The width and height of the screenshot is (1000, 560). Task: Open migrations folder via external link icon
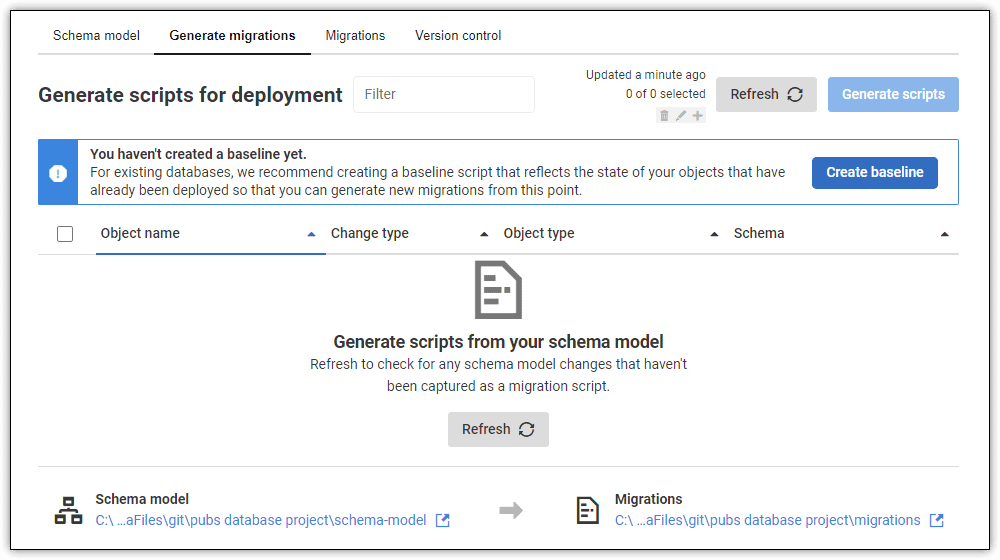pos(937,520)
